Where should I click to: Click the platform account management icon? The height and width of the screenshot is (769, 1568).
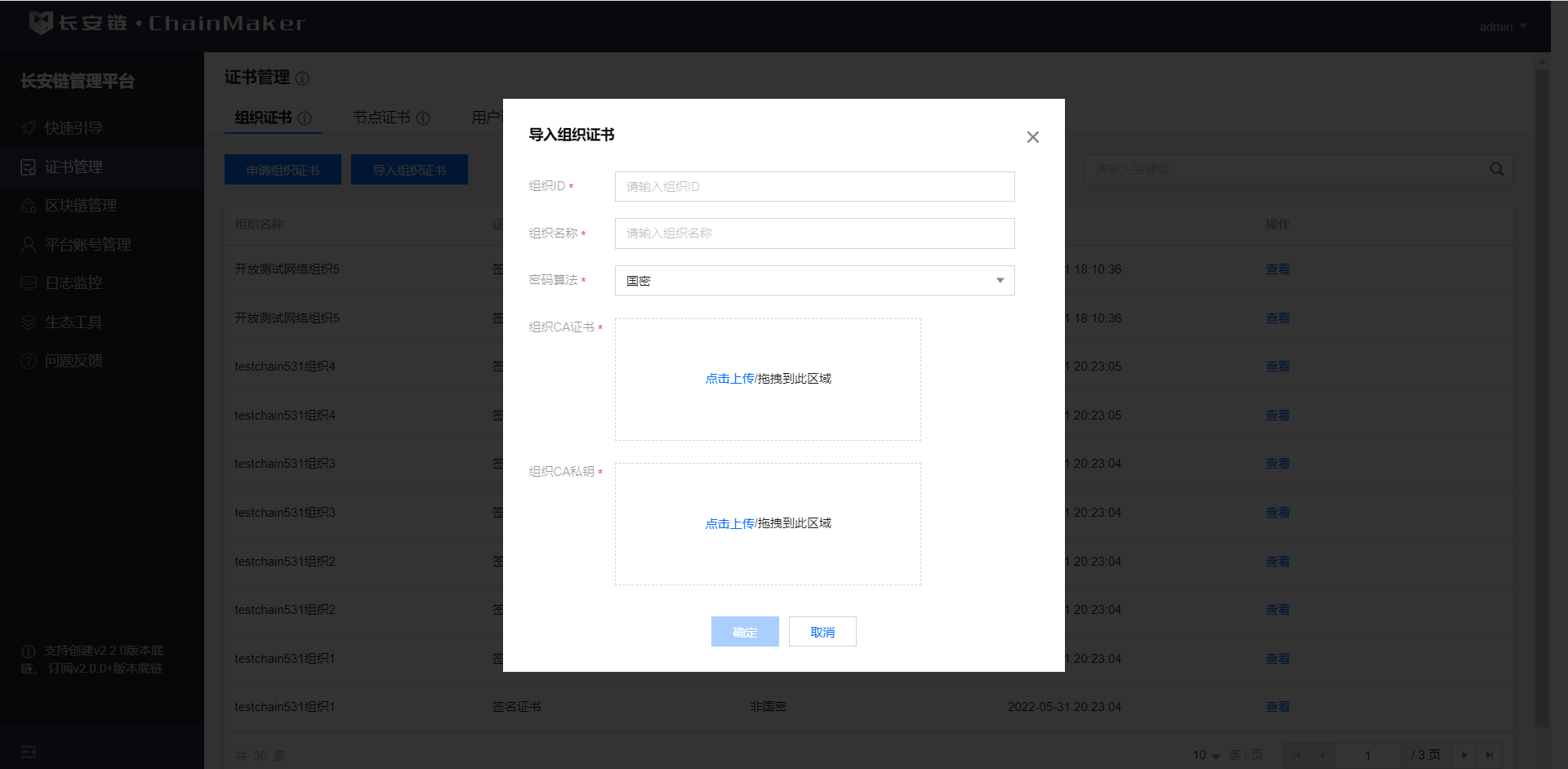point(29,245)
